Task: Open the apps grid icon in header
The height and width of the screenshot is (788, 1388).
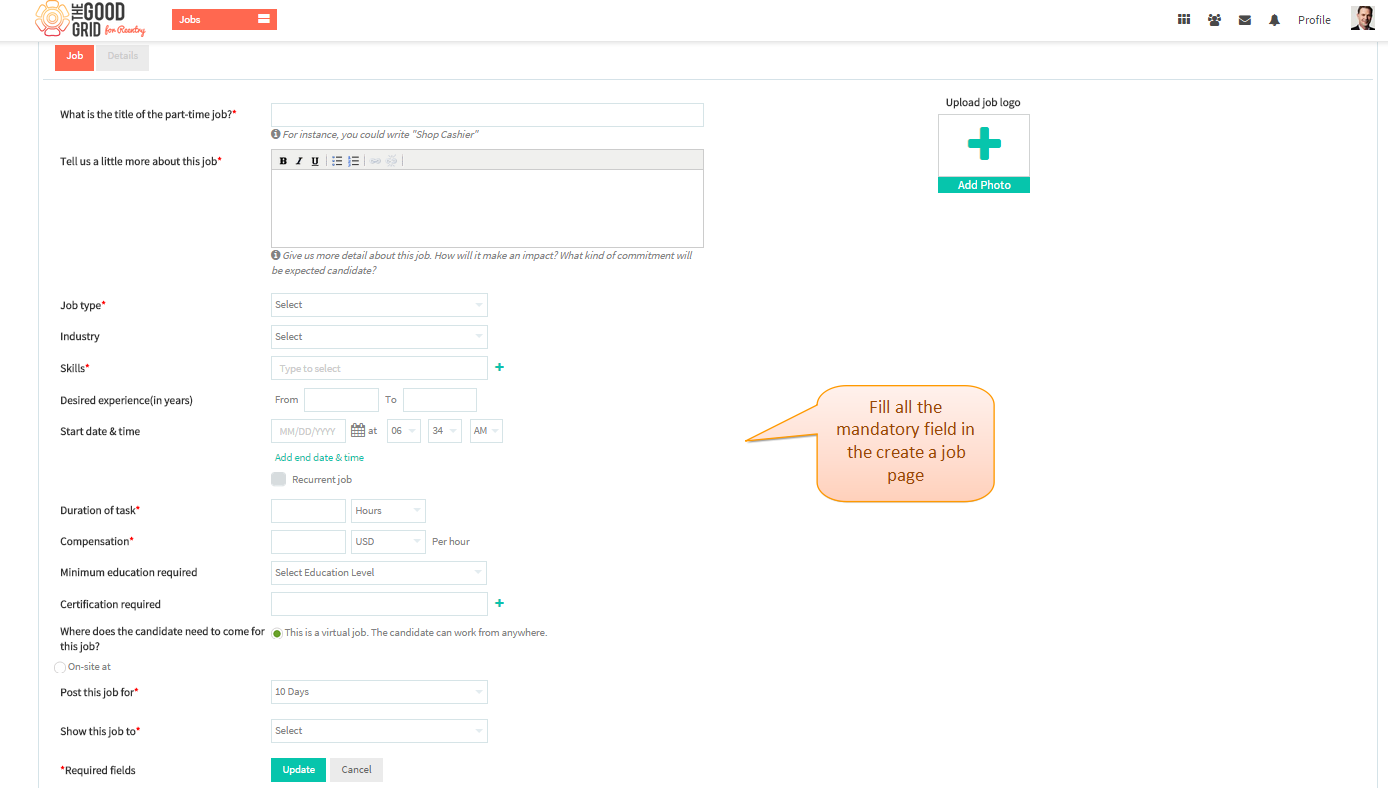Action: (x=1184, y=19)
